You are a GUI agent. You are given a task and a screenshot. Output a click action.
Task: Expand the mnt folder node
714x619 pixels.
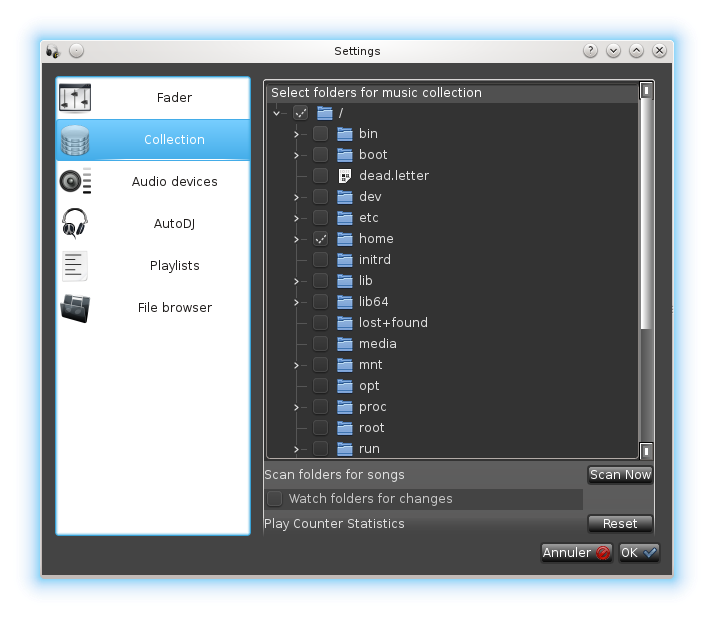click(296, 365)
